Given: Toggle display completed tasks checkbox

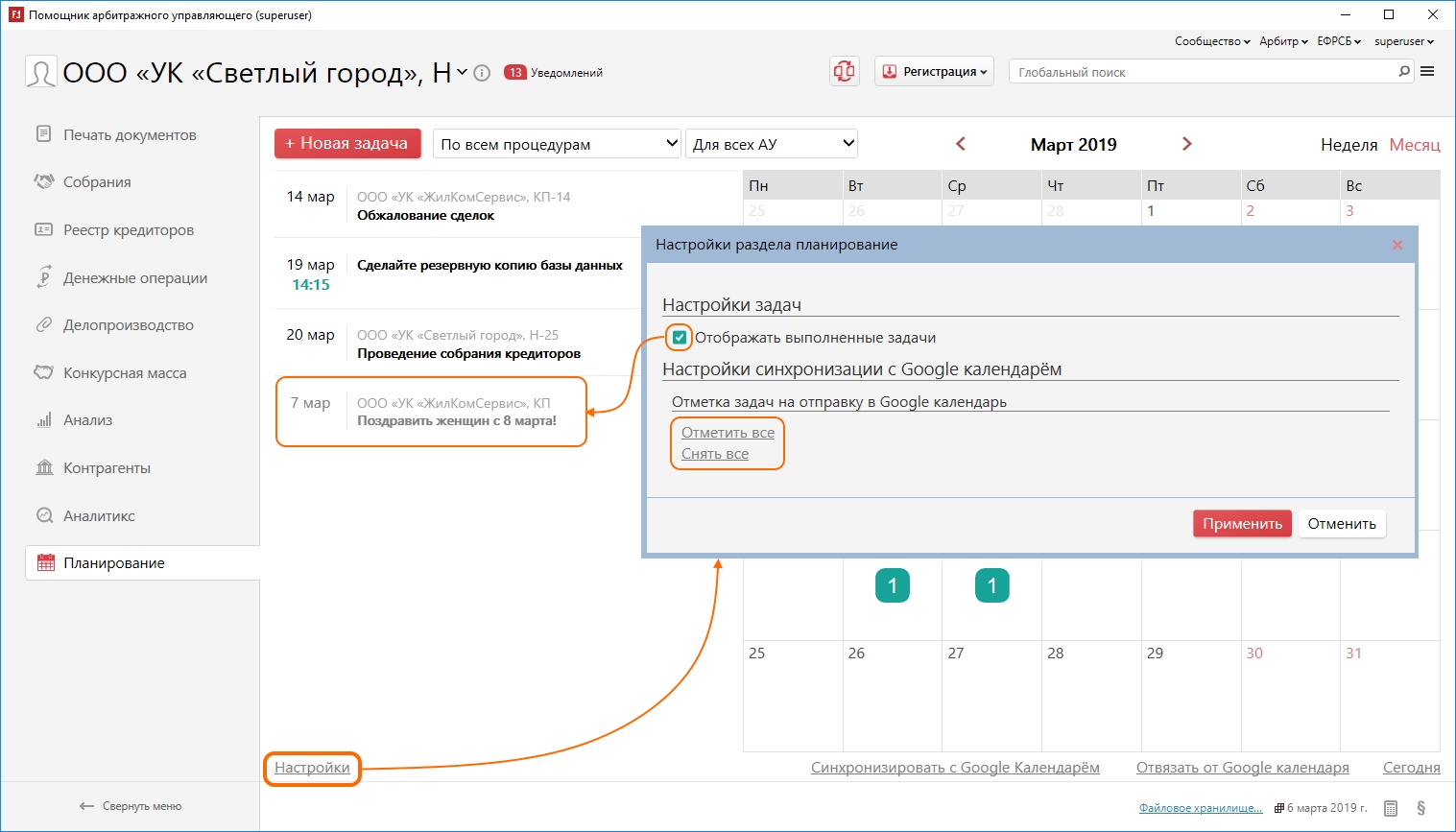Looking at the screenshot, I should tap(680, 338).
